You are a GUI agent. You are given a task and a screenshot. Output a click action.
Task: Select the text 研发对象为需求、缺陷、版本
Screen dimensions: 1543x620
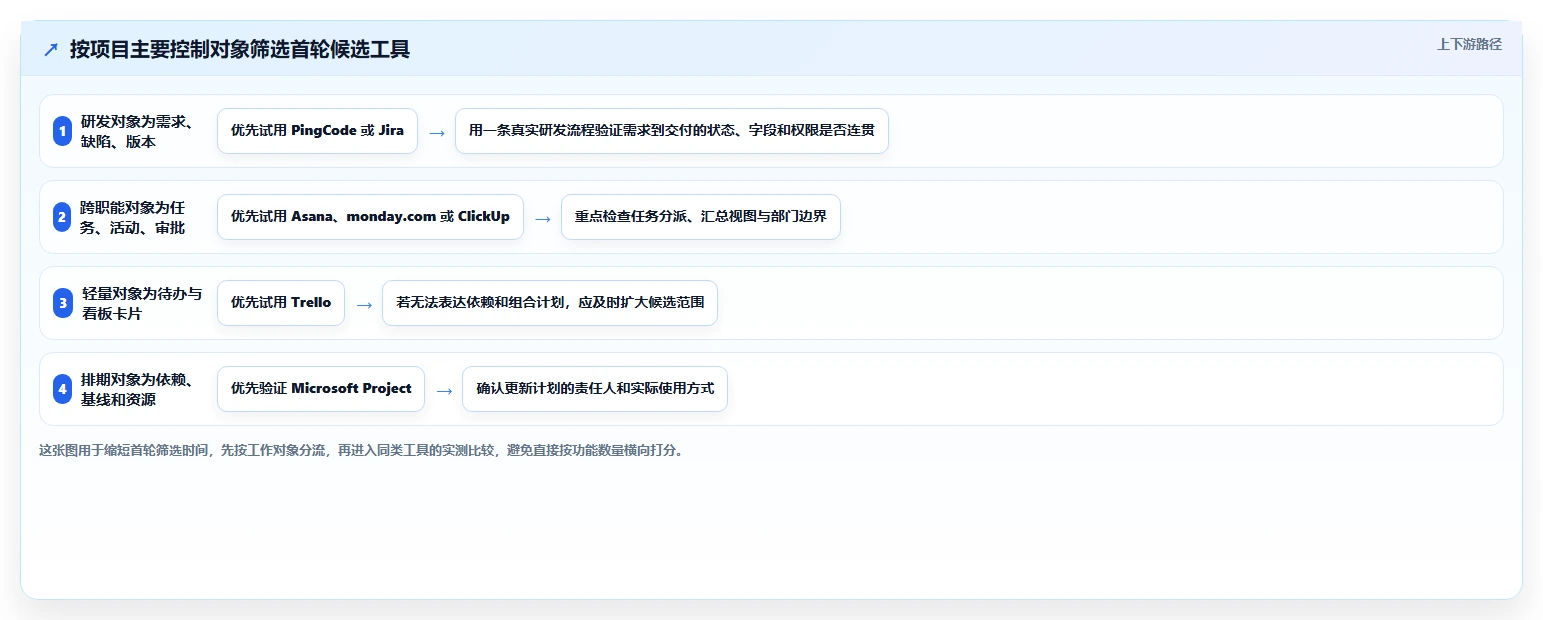pyautogui.click(x=137, y=131)
